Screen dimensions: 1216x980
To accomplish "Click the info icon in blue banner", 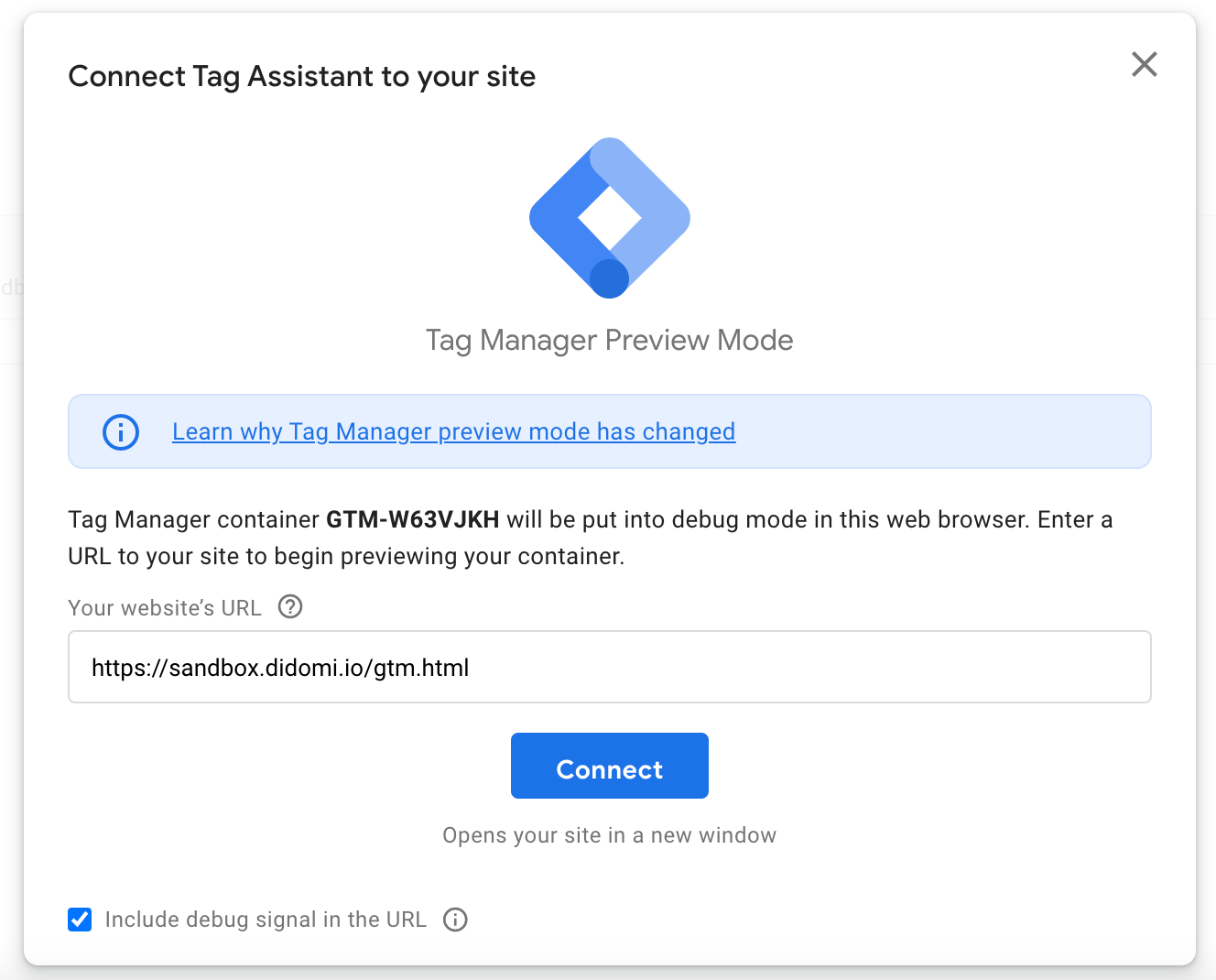I will pos(121,431).
